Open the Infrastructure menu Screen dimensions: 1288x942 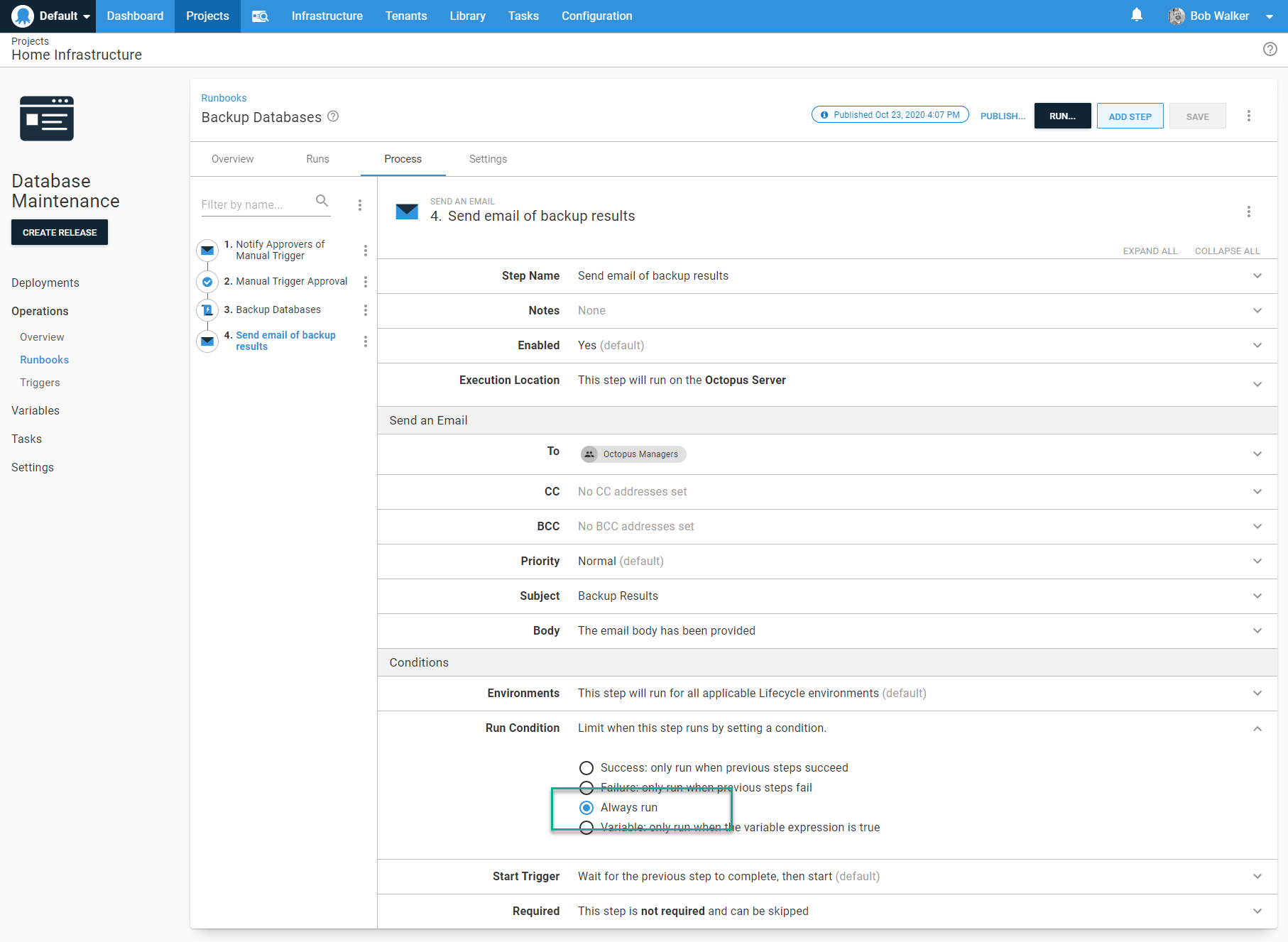[x=327, y=16]
